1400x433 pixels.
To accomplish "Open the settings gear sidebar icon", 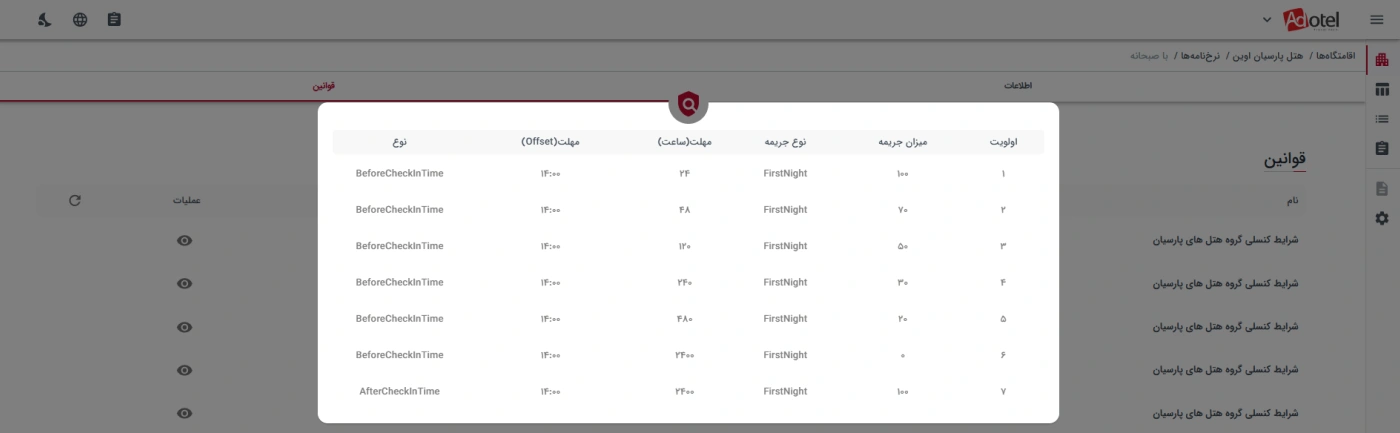I will [1382, 218].
